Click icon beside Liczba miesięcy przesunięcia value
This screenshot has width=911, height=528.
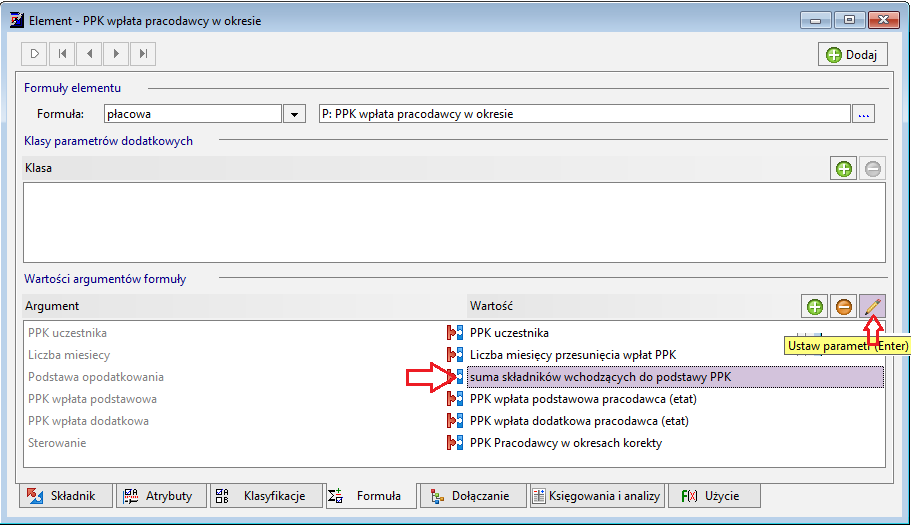pos(455,354)
